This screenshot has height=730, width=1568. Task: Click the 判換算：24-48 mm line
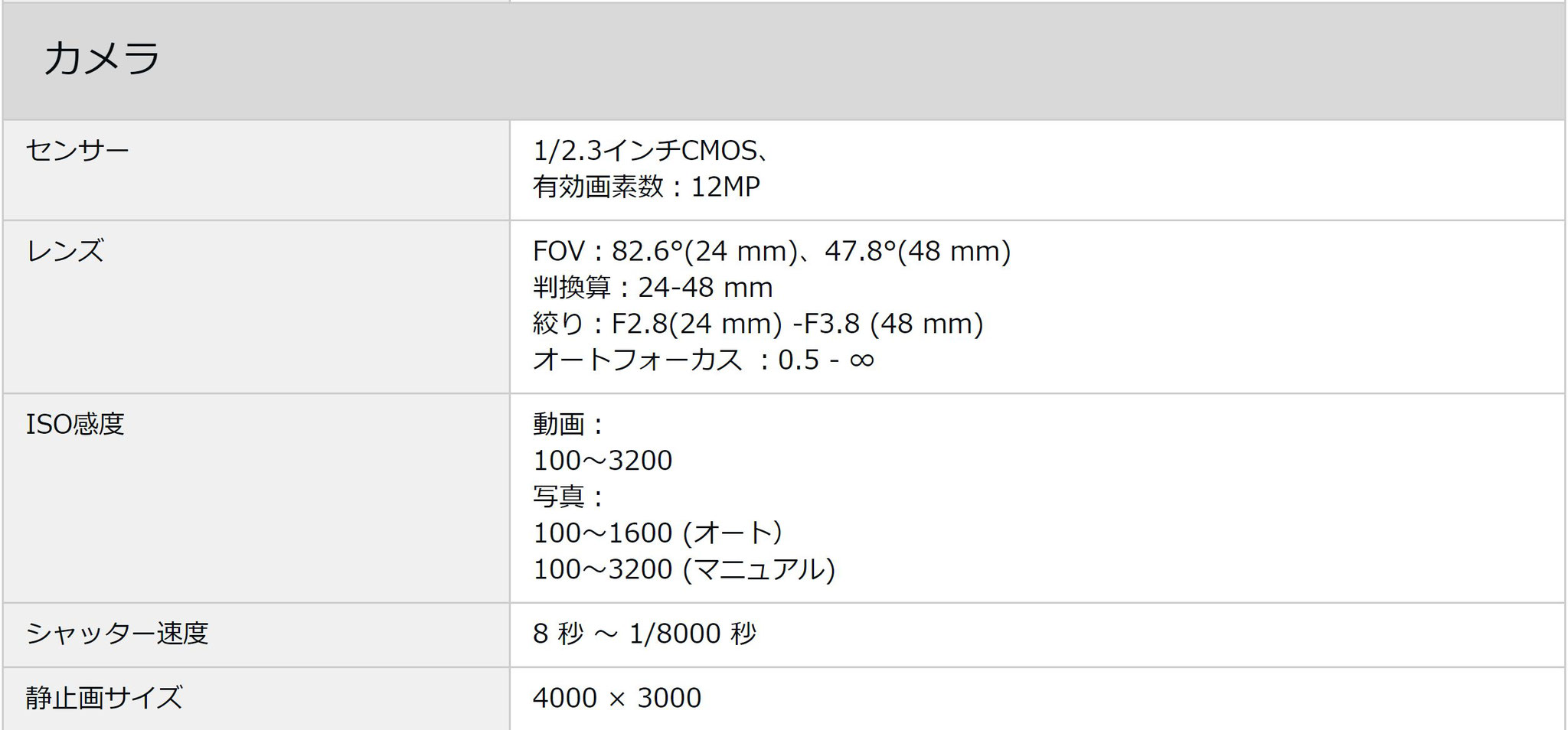(x=652, y=288)
